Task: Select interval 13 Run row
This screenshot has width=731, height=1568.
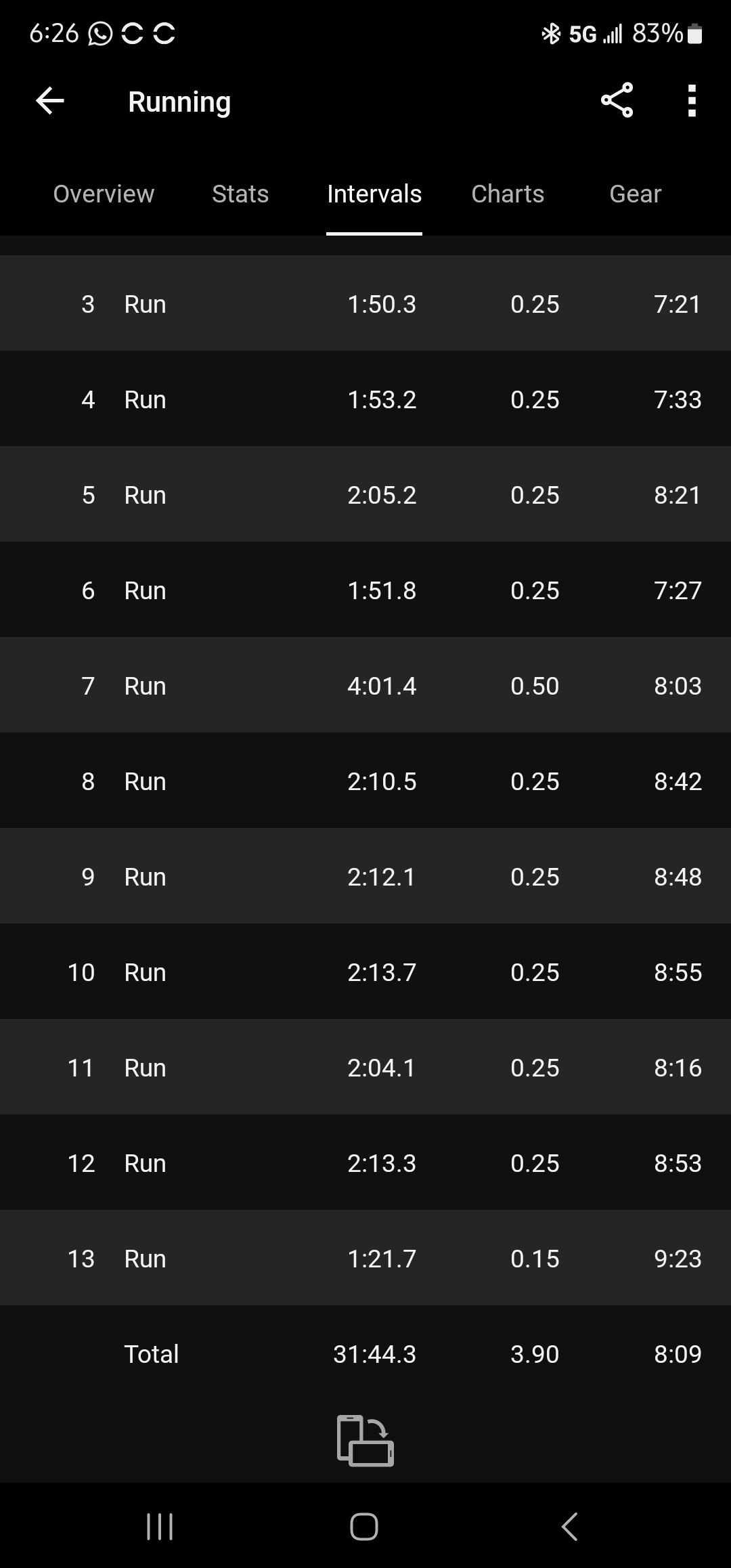Action: pos(365,1259)
